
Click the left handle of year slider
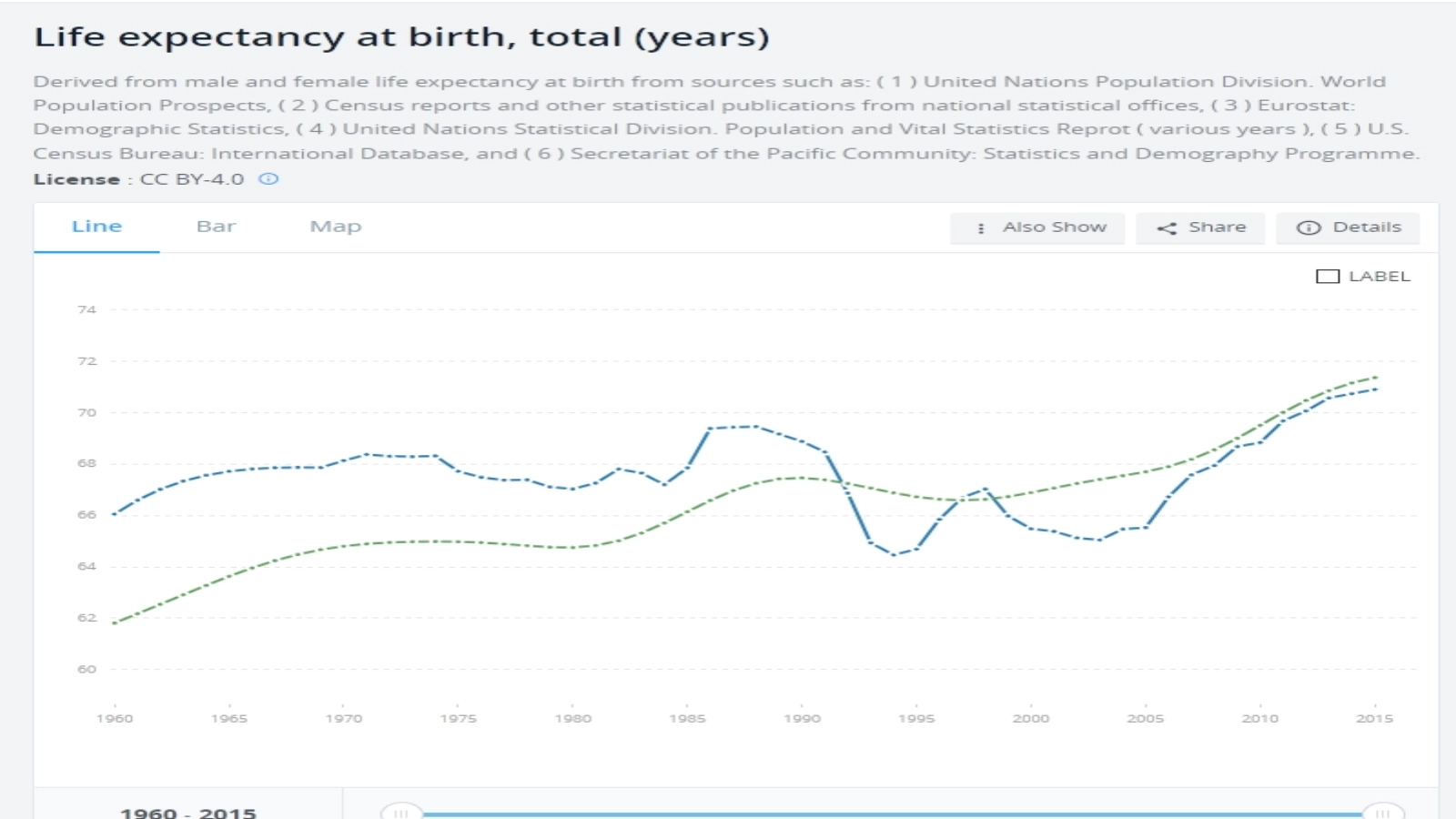pyautogui.click(x=400, y=813)
